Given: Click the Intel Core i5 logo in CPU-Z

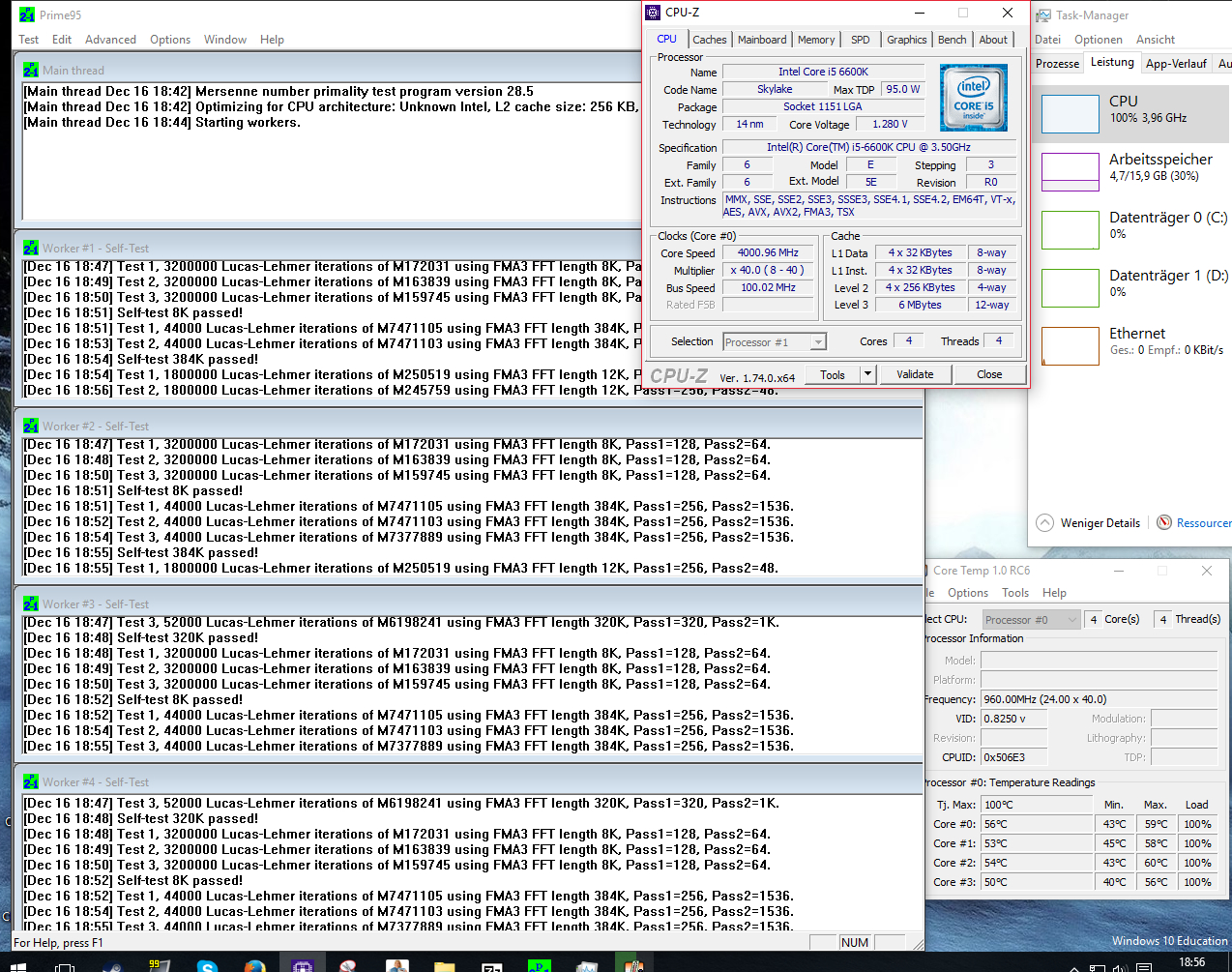Looking at the screenshot, I should [973, 98].
